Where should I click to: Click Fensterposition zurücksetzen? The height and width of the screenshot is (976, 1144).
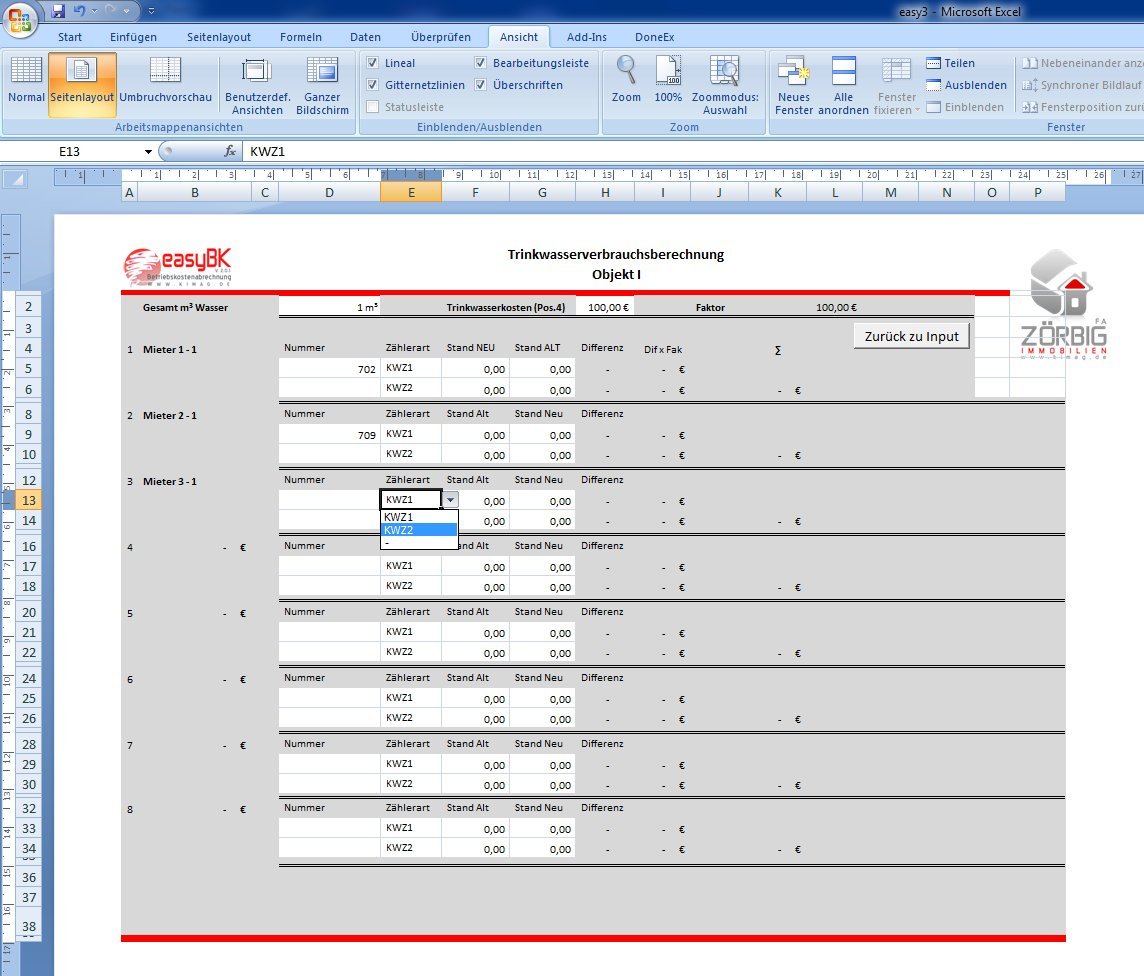(1082, 107)
